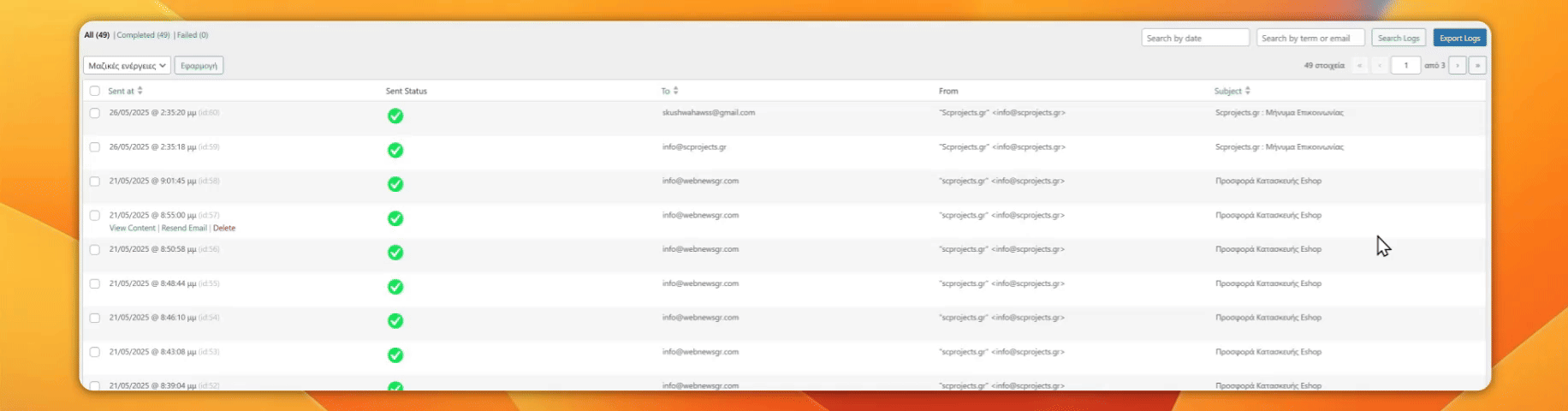Click the 49 στοιχεία item count
This screenshot has width=1568, height=411.
(x=1324, y=65)
